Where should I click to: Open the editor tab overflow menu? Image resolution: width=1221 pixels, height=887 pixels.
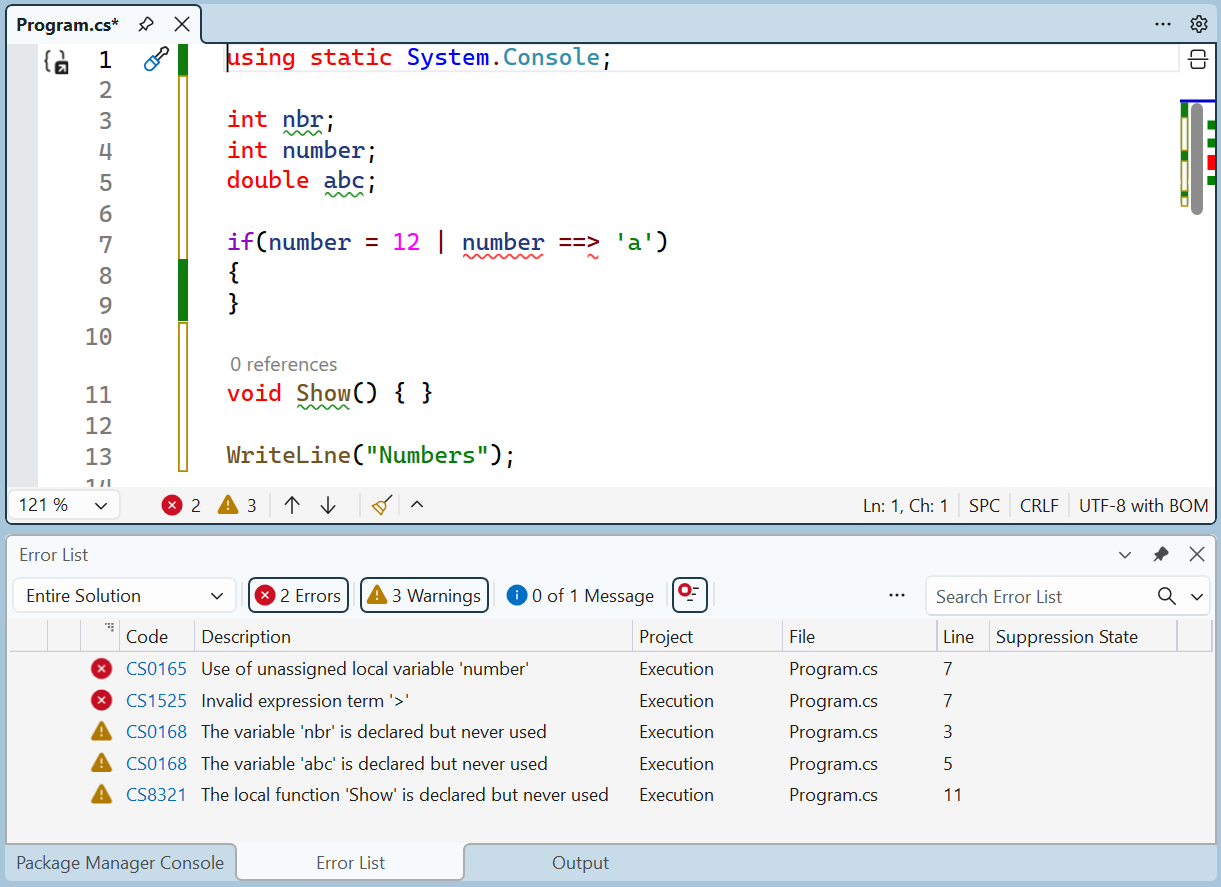pyautogui.click(x=1163, y=24)
